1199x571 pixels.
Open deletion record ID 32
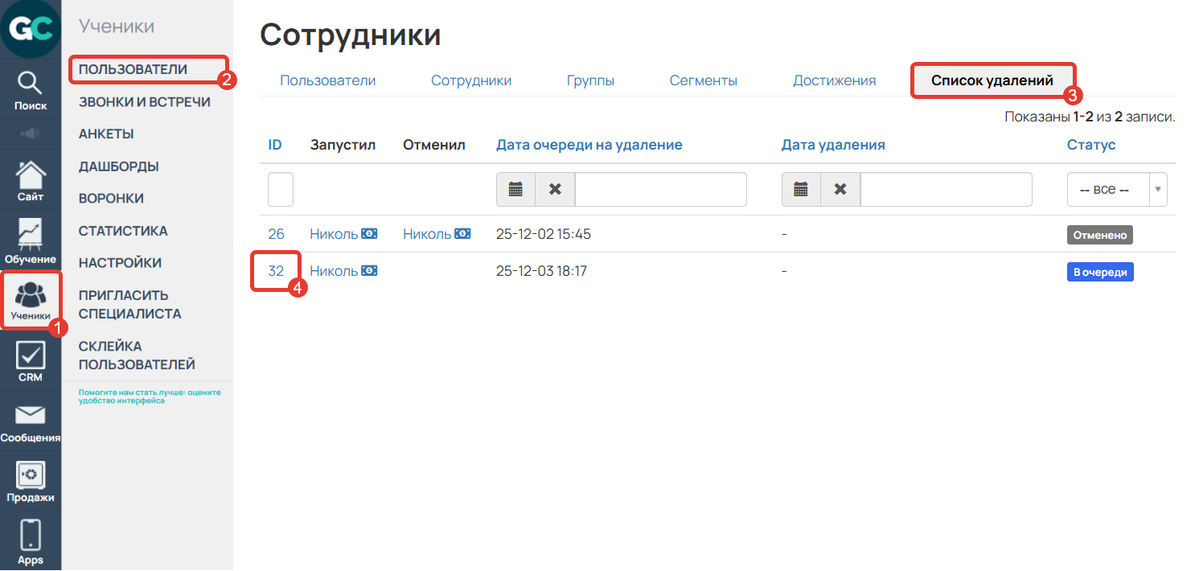point(276,271)
